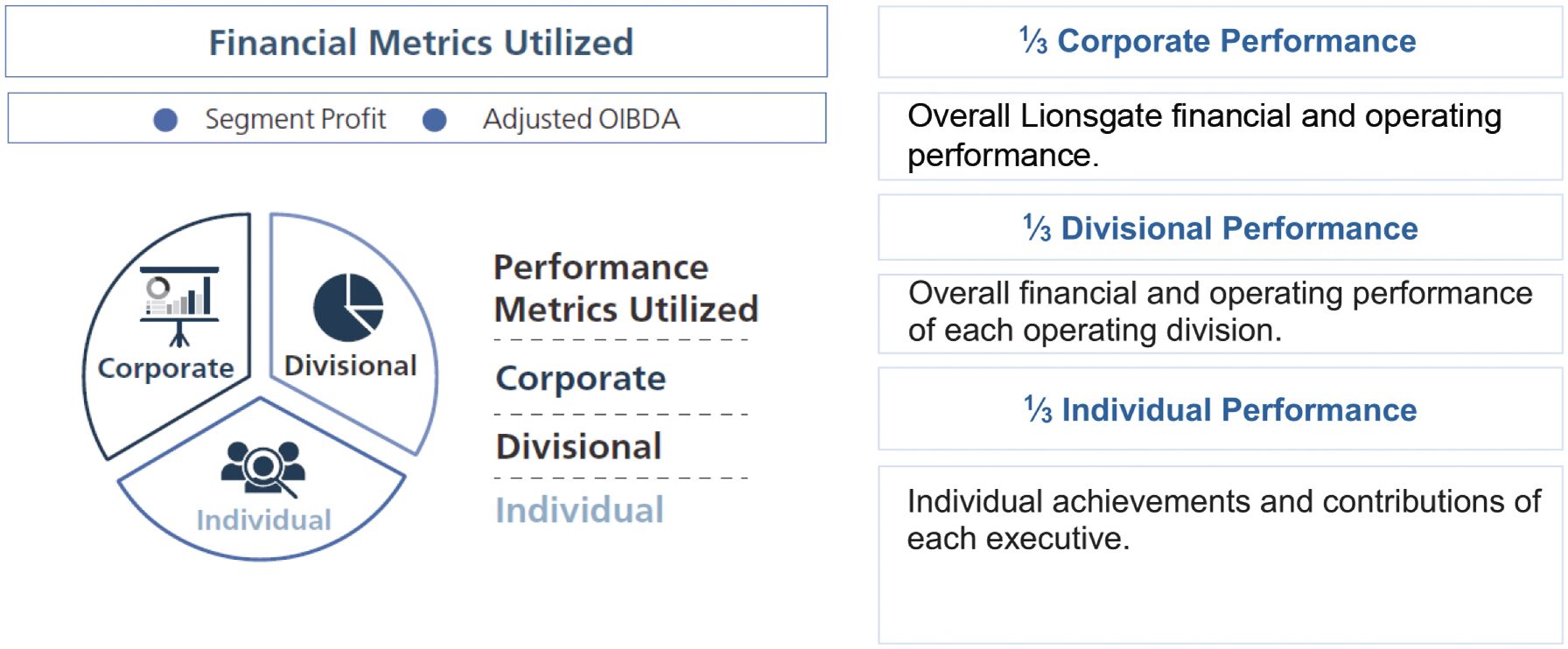
Task: Click the Financial Metrics Utilized header
Action: coord(420,43)
